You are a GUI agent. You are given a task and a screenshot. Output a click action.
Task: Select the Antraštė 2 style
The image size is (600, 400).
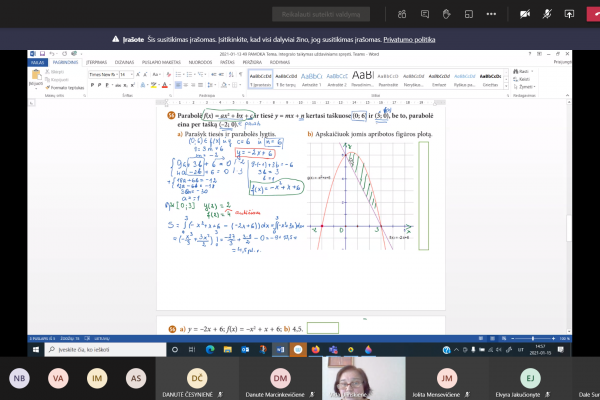[337, 79]
